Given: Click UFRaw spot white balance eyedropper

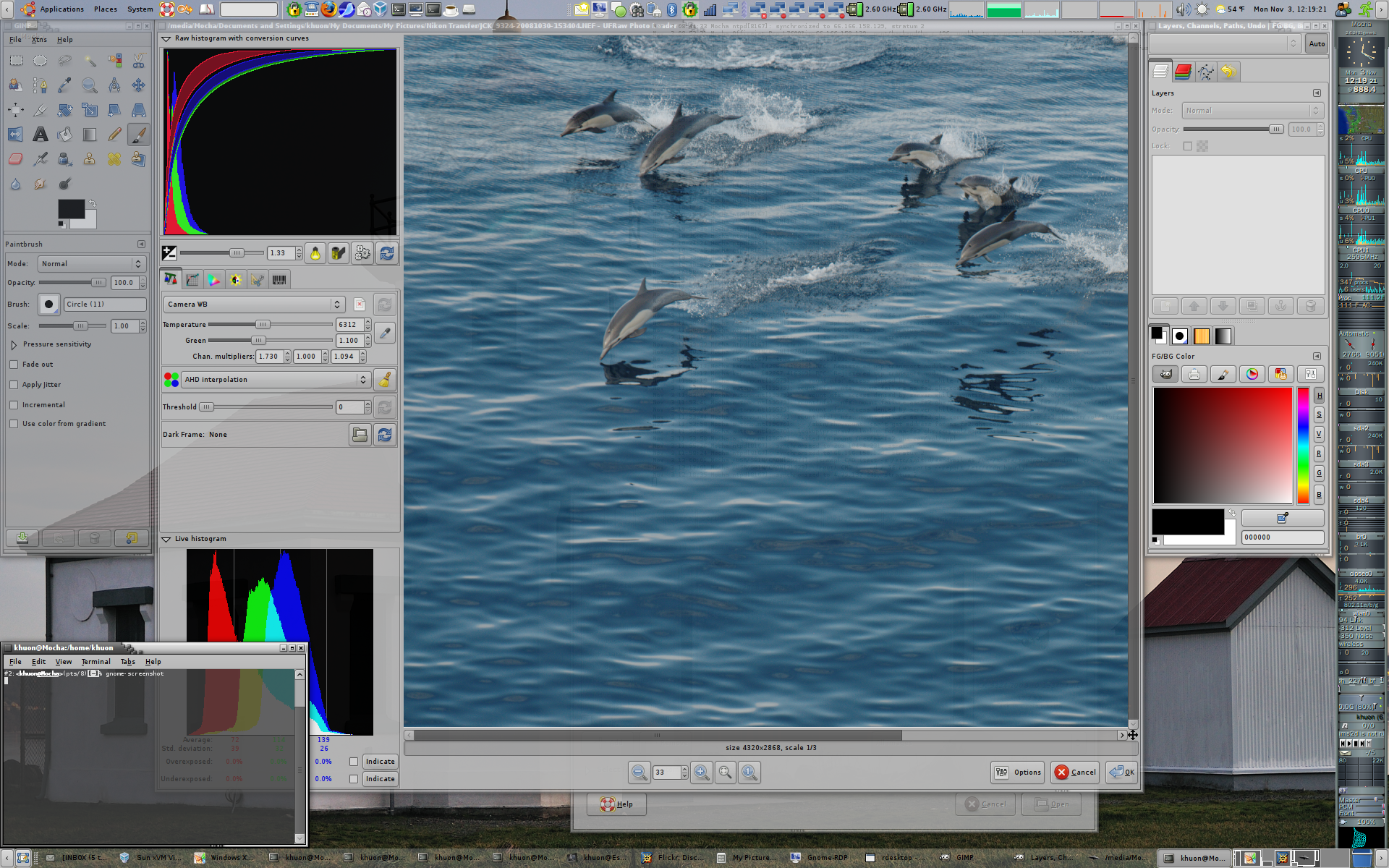Looking at the screenshot, I should tap(385, 333).
